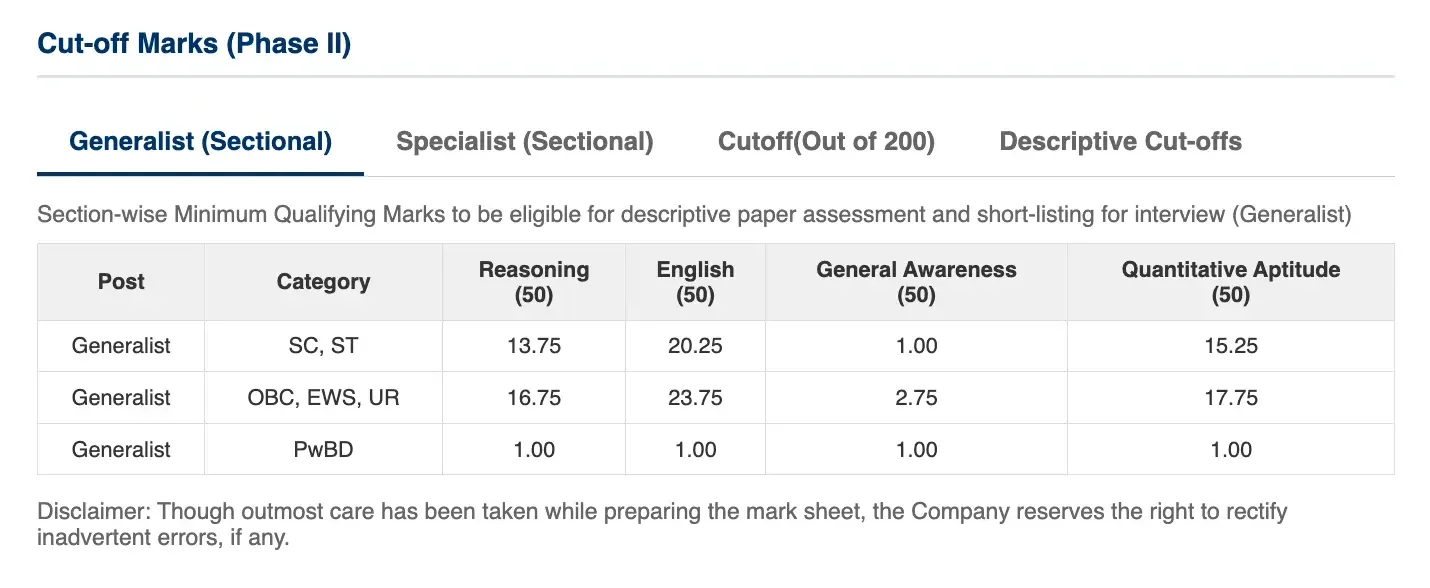
Task: Click the Generalist (Sectional) tab
Action: tap(200, 142)
